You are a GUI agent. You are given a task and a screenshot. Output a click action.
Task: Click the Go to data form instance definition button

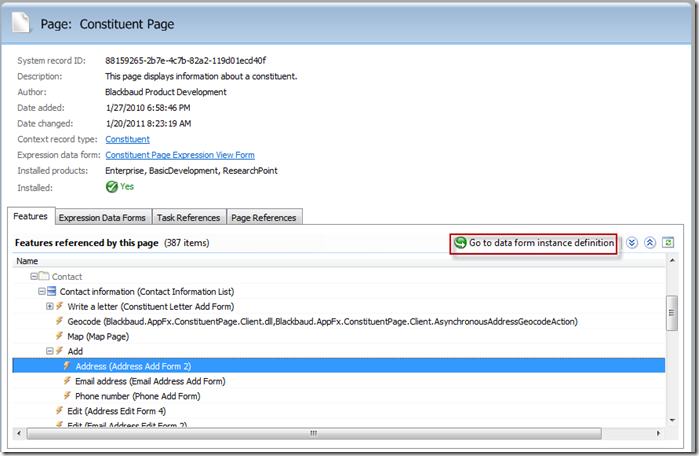click(x=532, y=243)
